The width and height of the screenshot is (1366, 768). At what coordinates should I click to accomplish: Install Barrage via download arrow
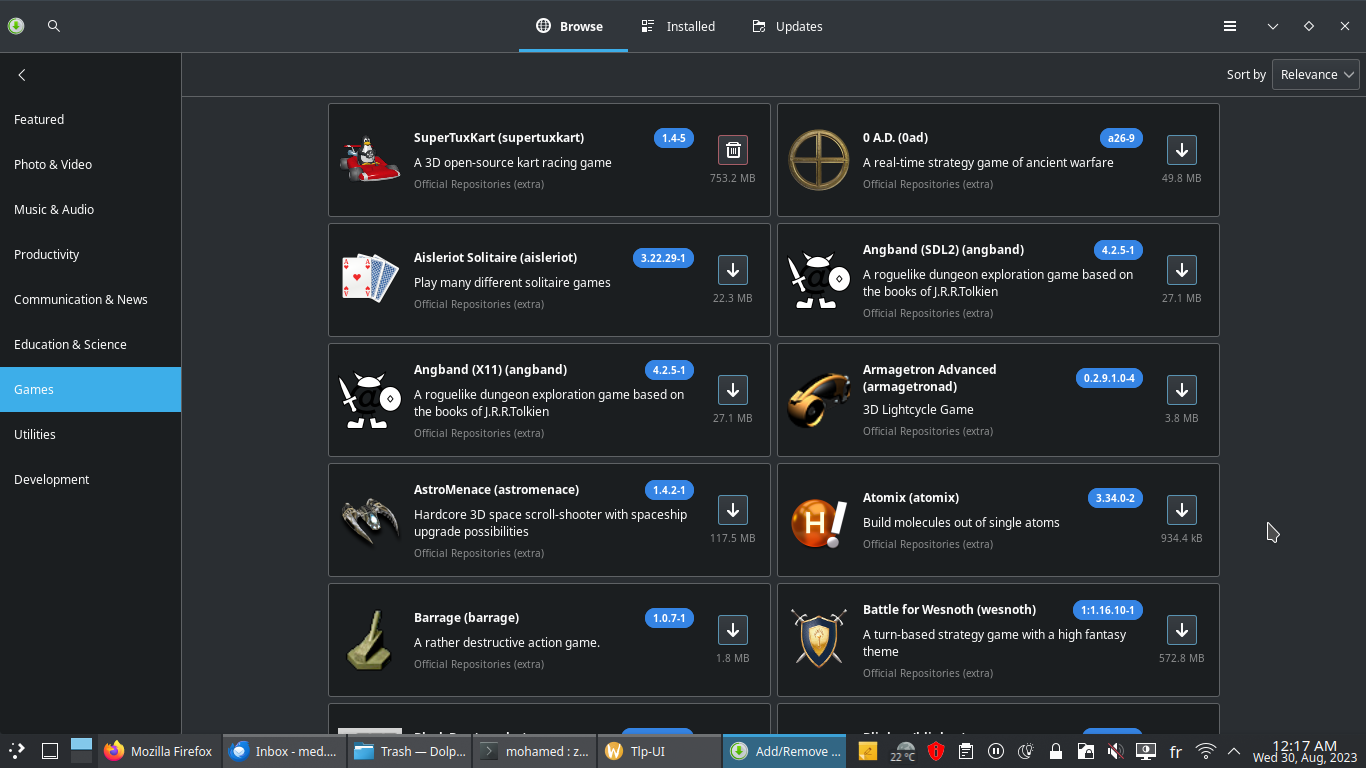click(733, 630)
